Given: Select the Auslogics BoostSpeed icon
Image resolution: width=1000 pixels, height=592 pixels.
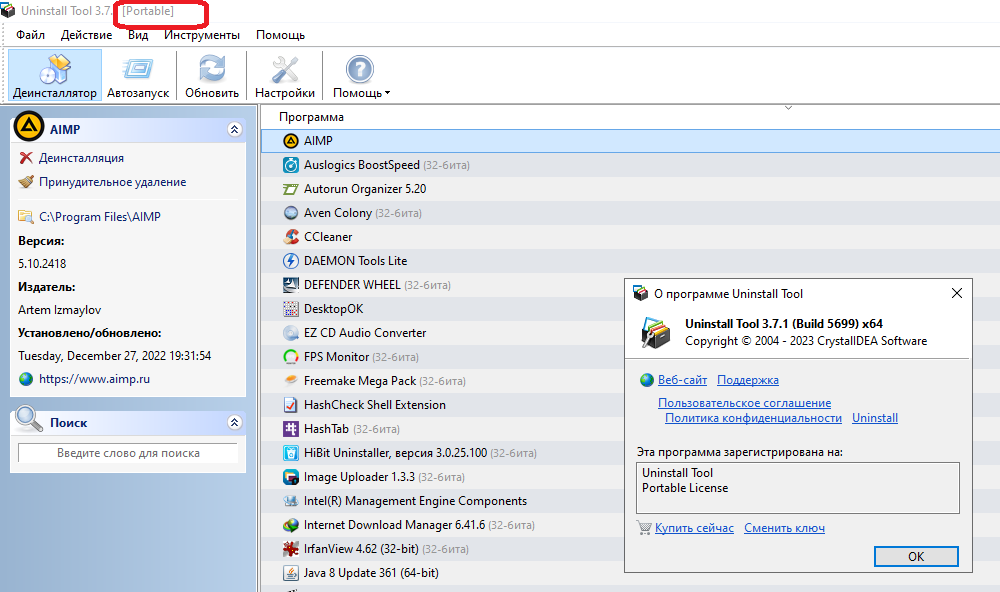Looking at the screenshot, I should [291, 165].
